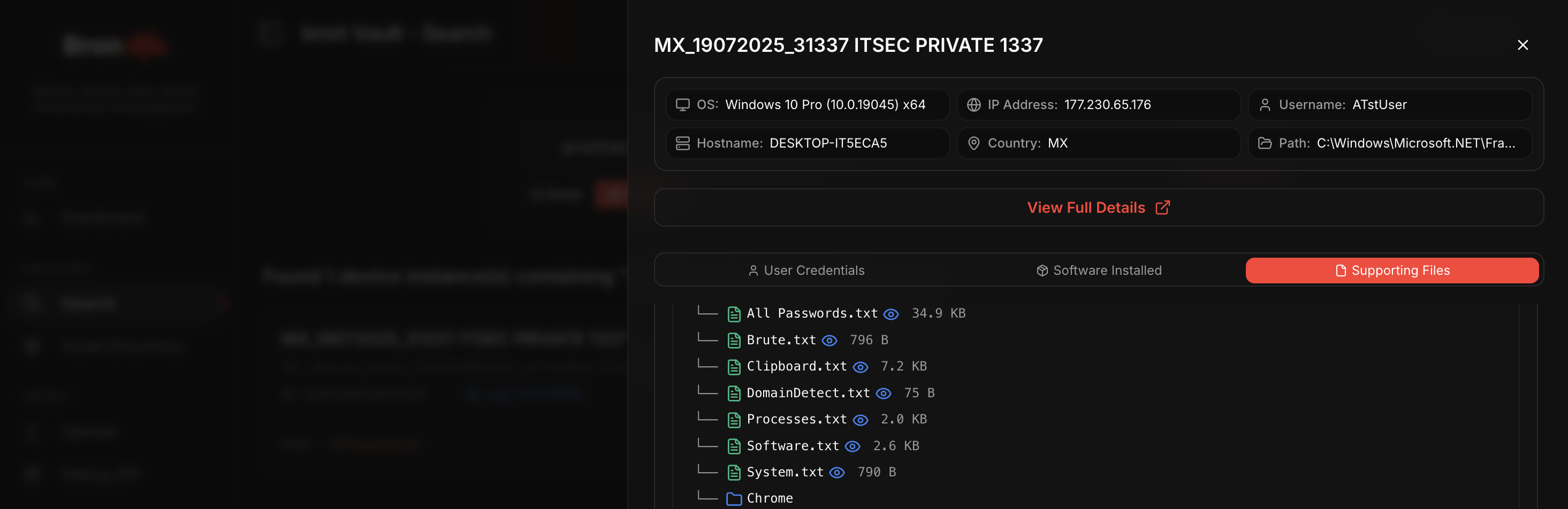Screen dimensions: 1568x509
Task: Click the Chrome folder icon
Action: tap(734, 499)
